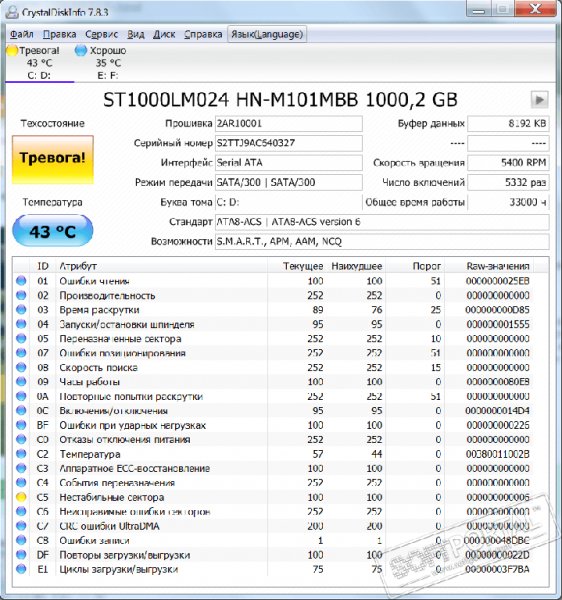This screenshot has width=562, height=600.
Task: Click the yellow Тревога! health status button
Action: 53,159
